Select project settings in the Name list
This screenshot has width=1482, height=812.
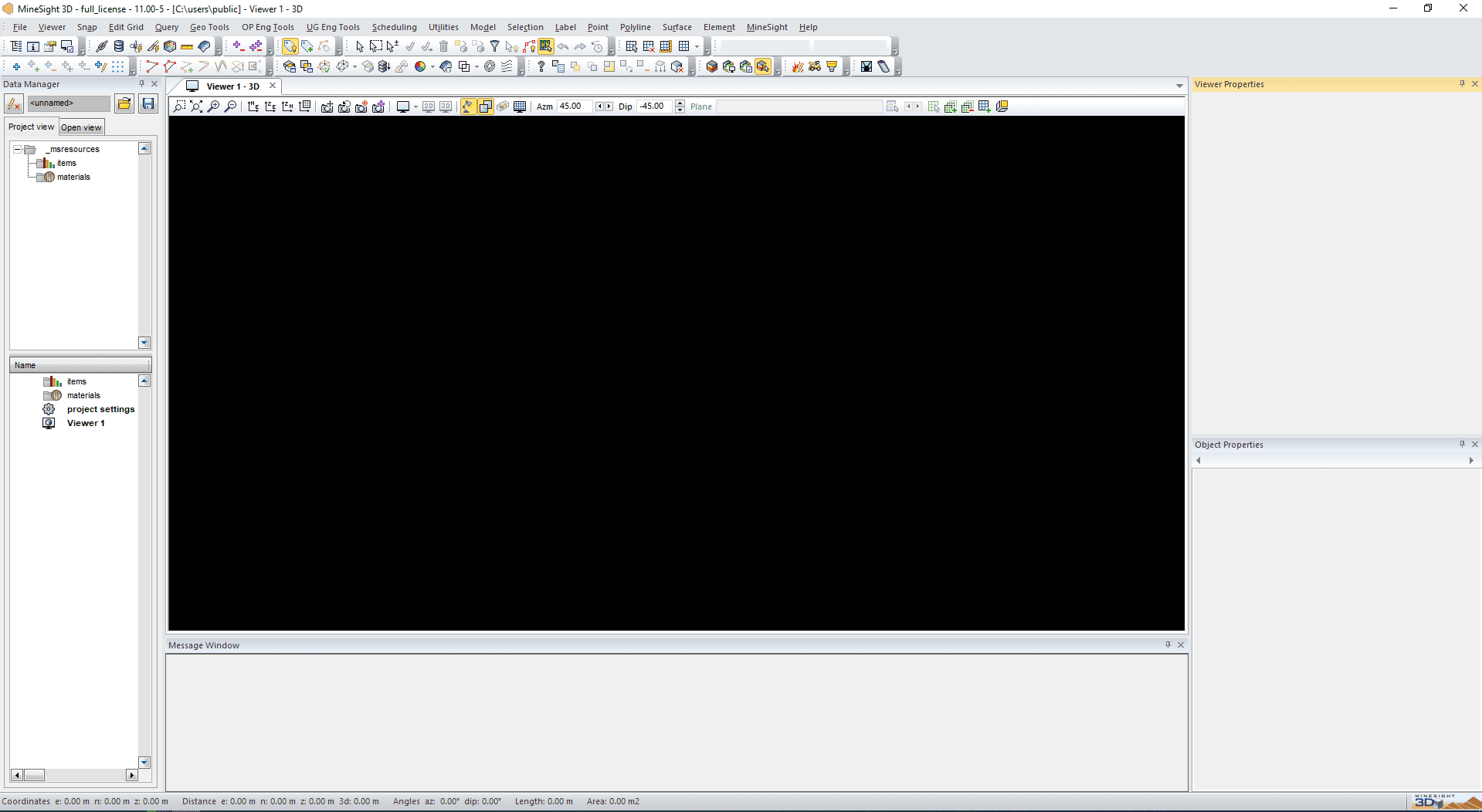(x=100, y=409)
